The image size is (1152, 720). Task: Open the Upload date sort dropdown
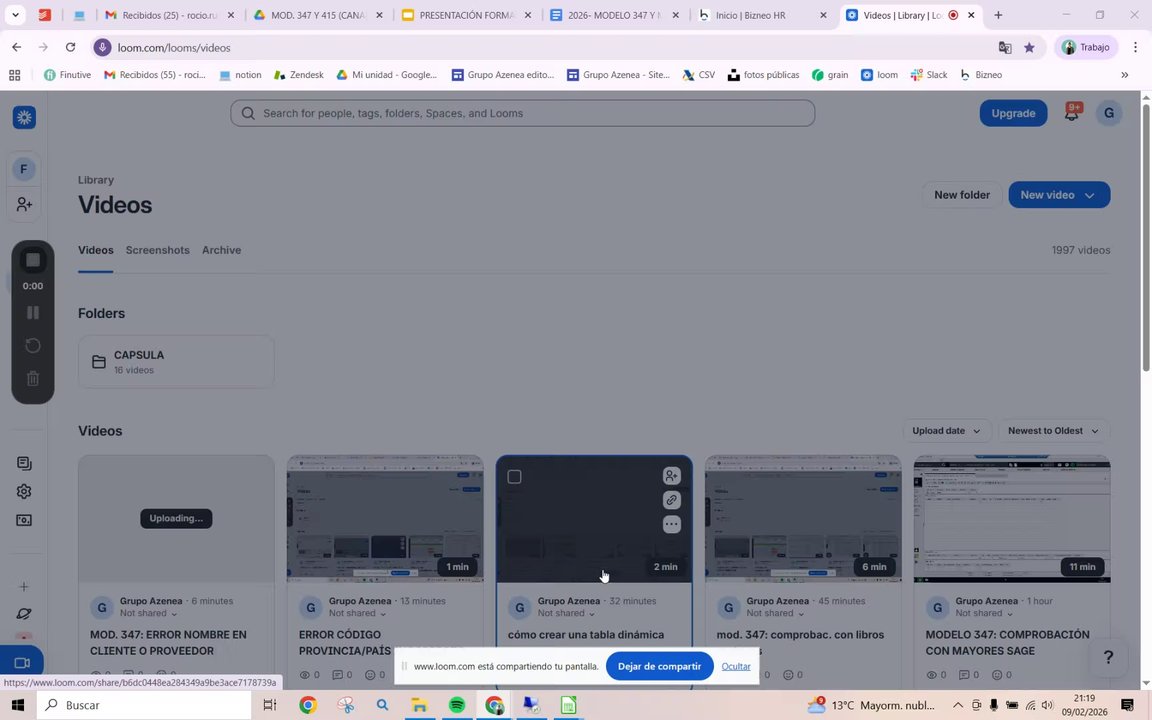(946, 431)
